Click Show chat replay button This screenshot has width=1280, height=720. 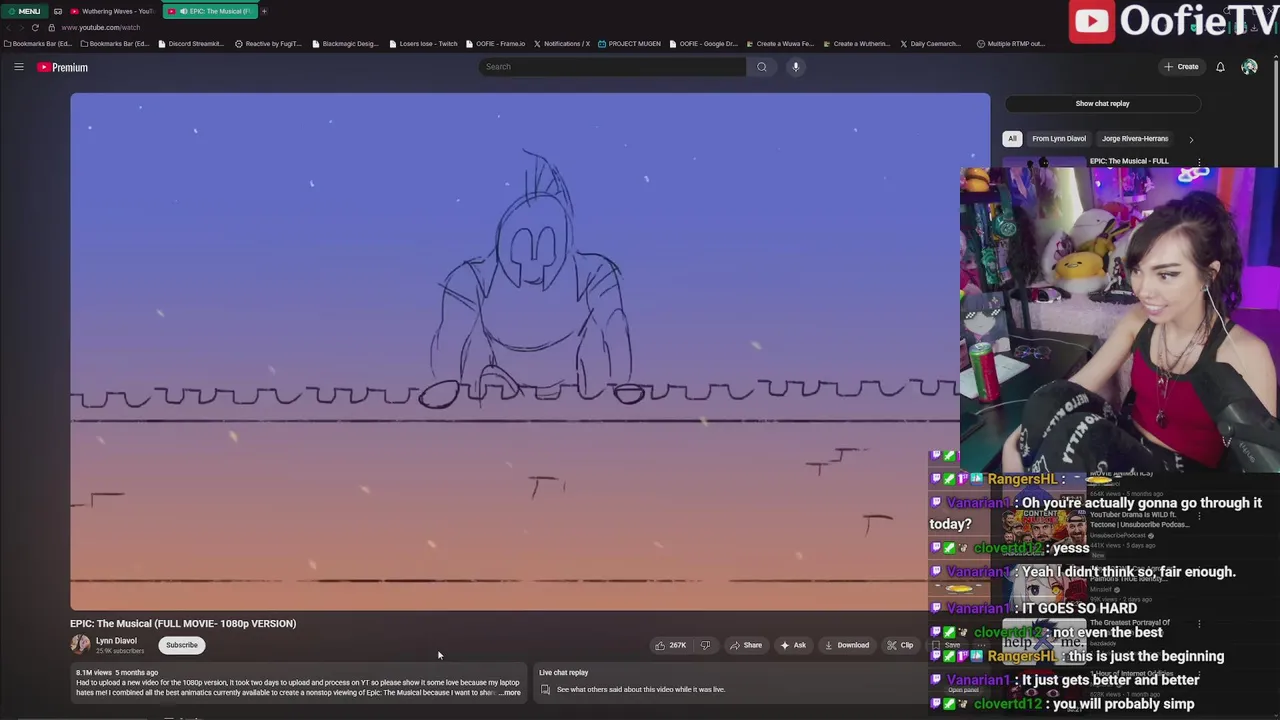pos(1102,103)
